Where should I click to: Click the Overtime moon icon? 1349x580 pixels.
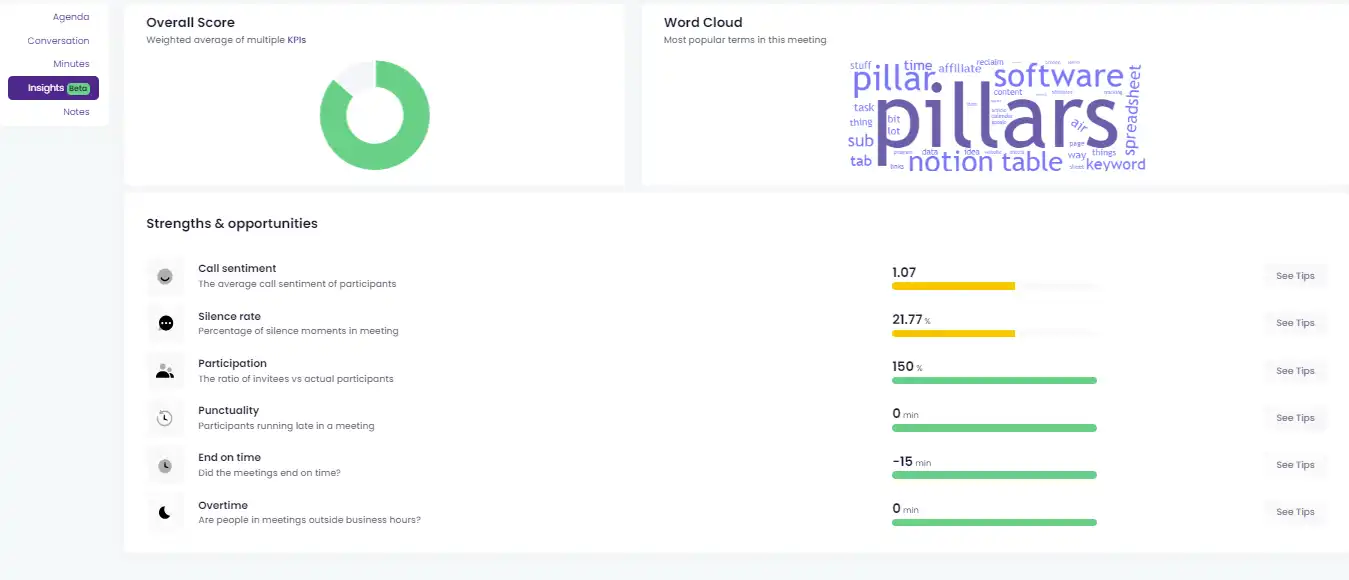[x=165, y=512]
